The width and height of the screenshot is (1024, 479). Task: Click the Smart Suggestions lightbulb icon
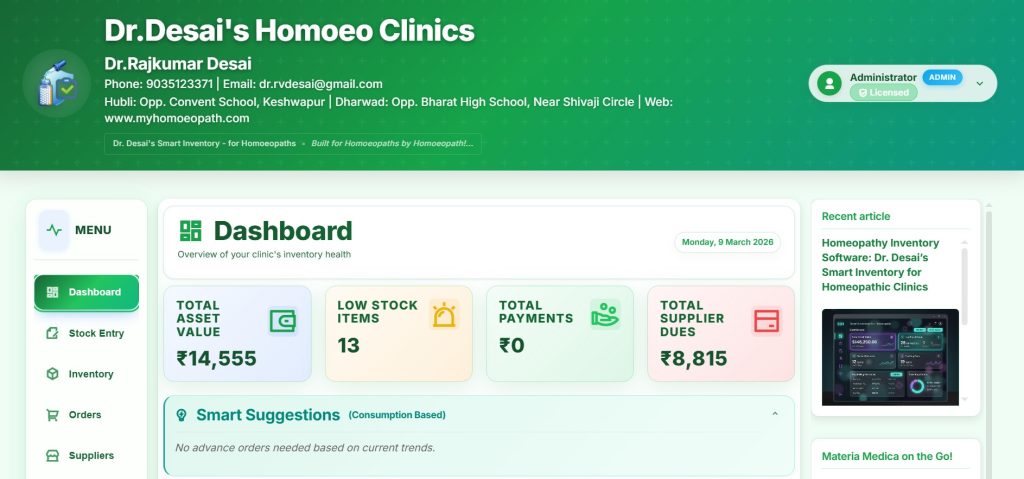point(181,414)
